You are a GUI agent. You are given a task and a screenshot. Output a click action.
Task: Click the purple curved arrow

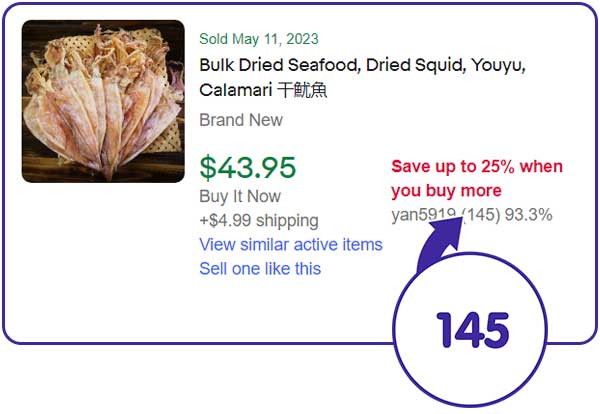[x=432, y=252]
